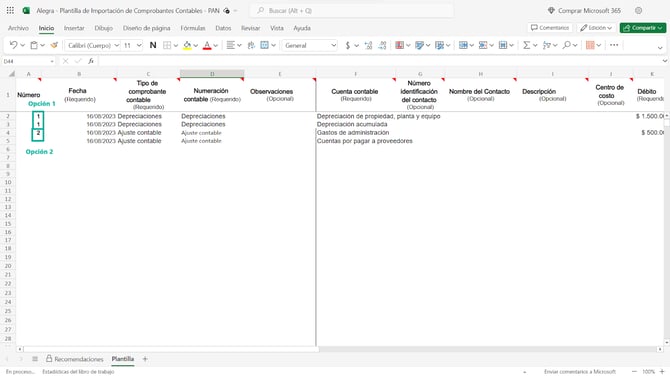Click the Buscar search field
Image resolution: width=670 pixels, height=376 pixels.
(352, 10)
